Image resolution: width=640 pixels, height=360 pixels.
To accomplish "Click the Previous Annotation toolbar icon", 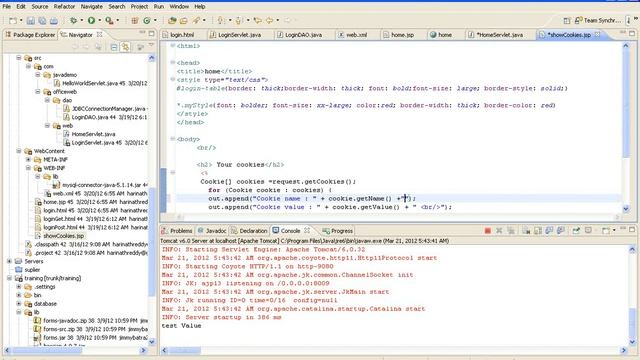I will pyautogui.click(x=239, y=20).
